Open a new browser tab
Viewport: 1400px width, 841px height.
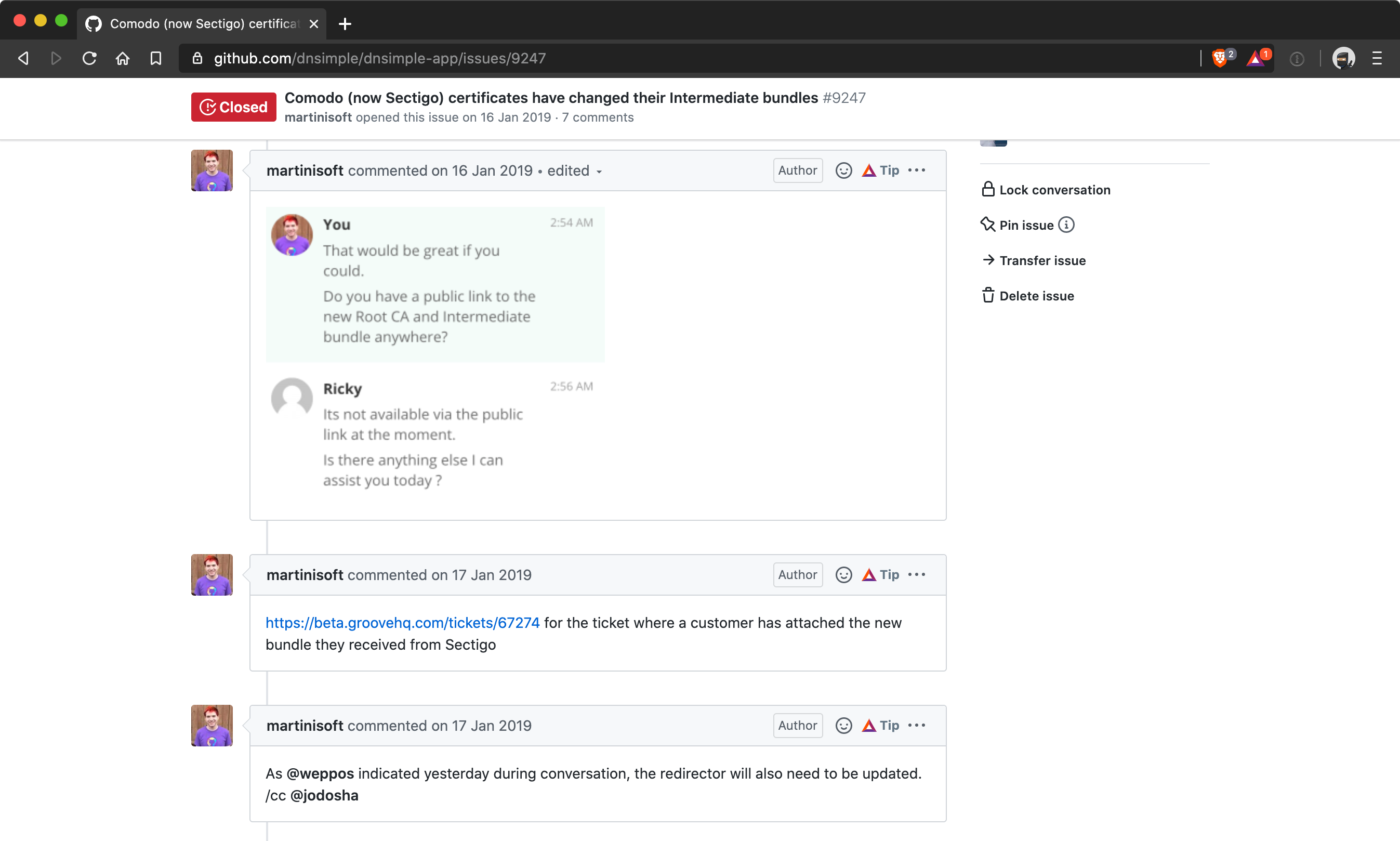[x=345, y=24]
